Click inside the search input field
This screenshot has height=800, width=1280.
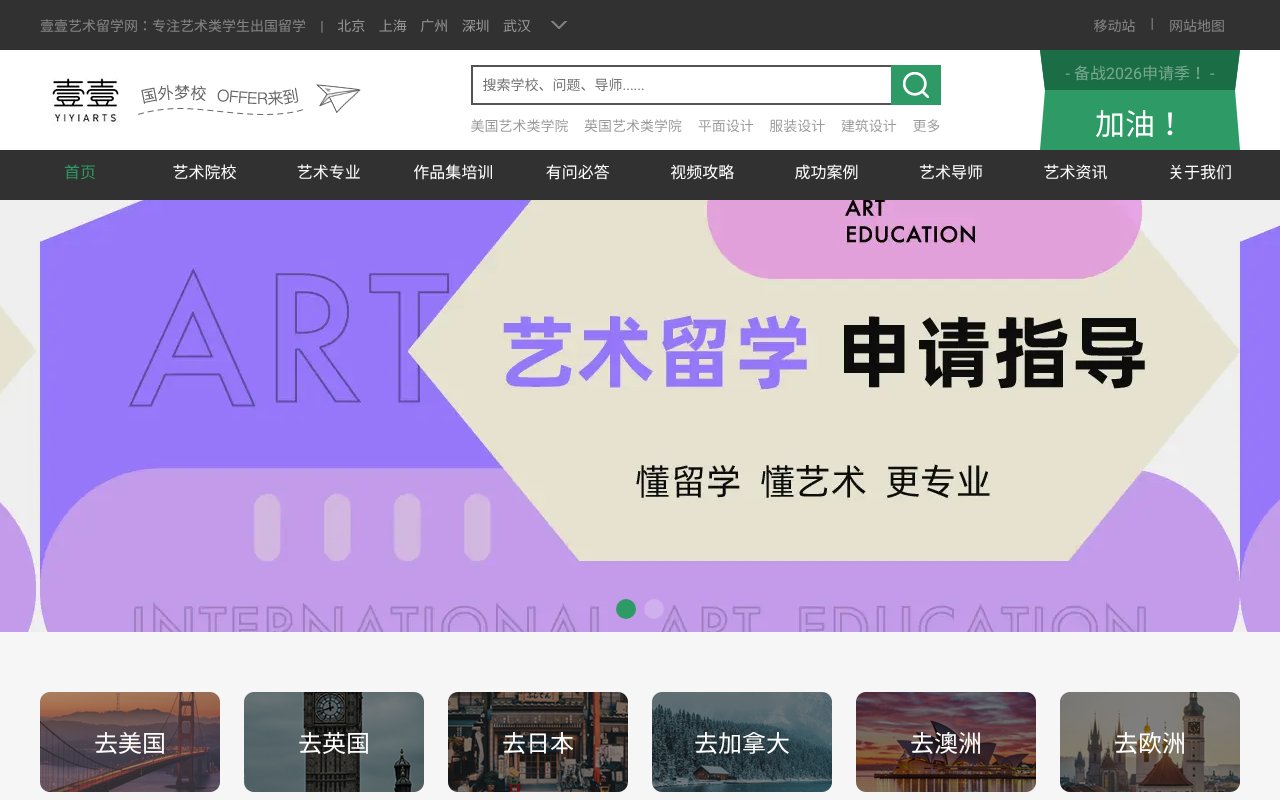click(680, 85)
